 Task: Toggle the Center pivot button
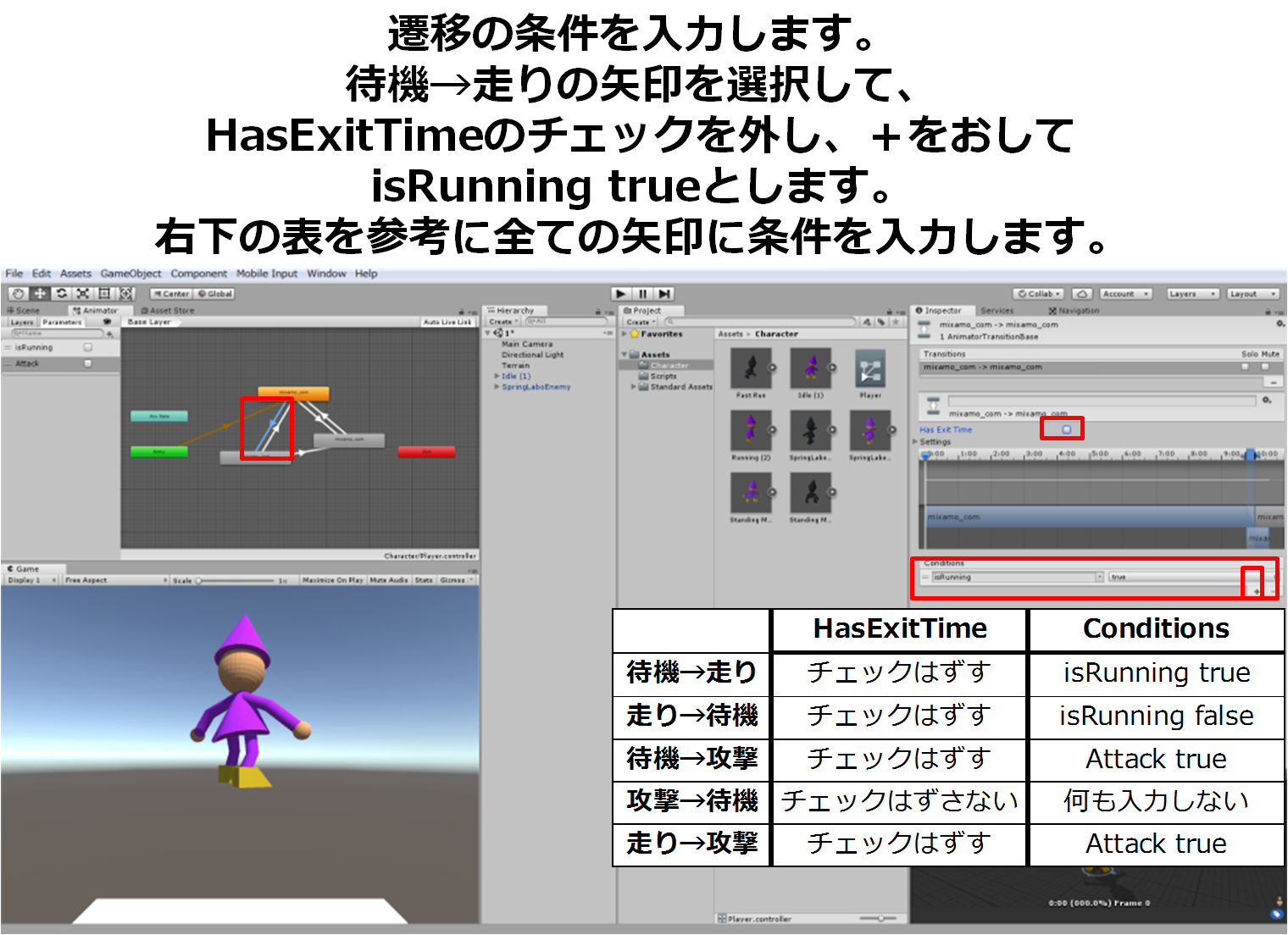(x=171, y=294)
